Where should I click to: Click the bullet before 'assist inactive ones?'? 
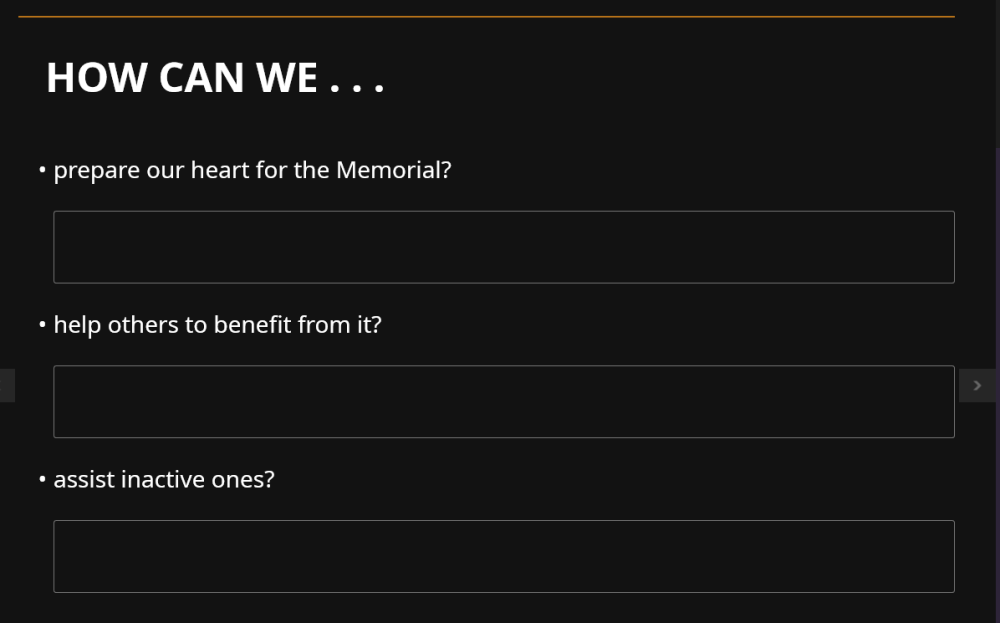(x=42, y=481)
